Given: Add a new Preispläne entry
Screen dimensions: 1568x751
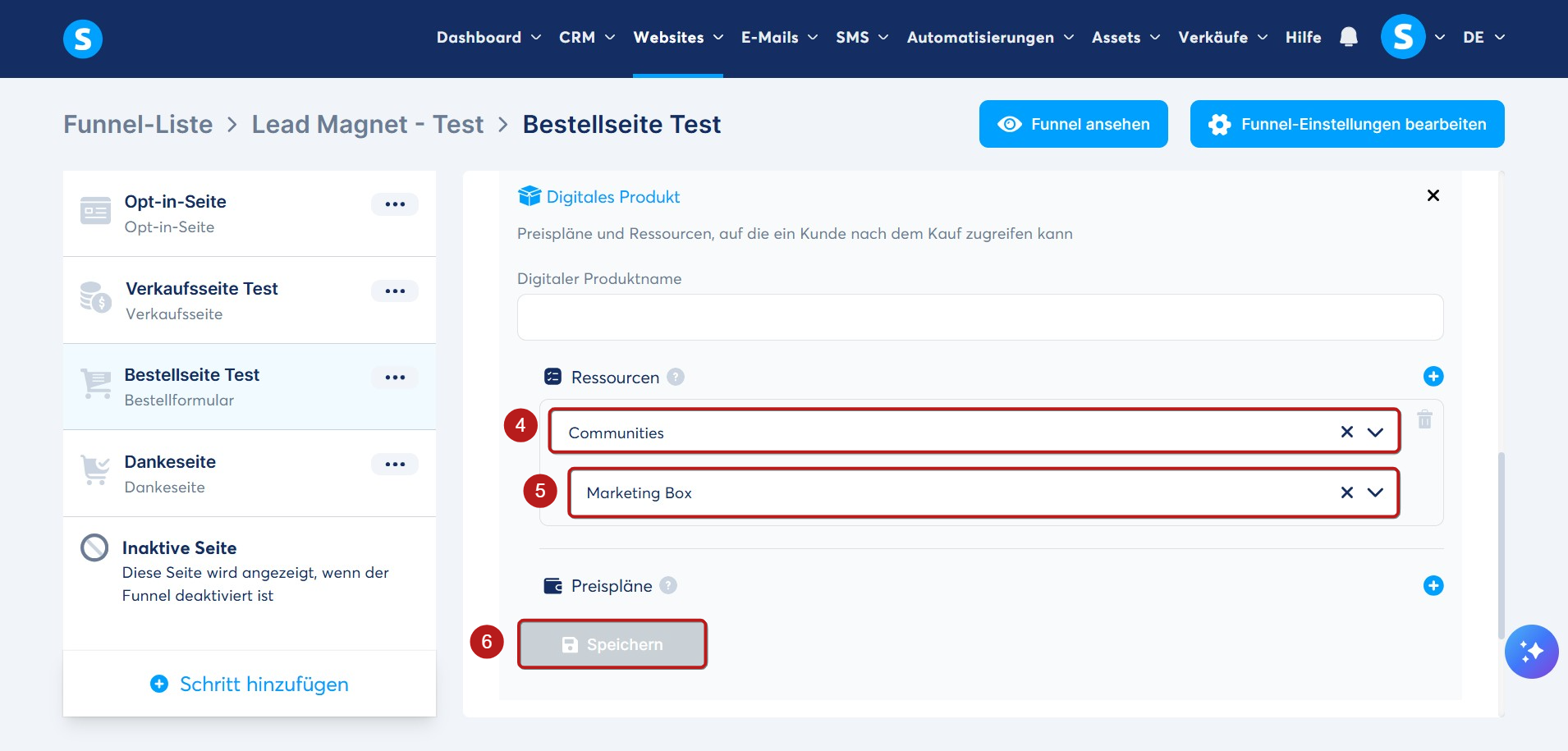Looking at the screenshot, I should pyautogui.click(x=1433, y=585).
